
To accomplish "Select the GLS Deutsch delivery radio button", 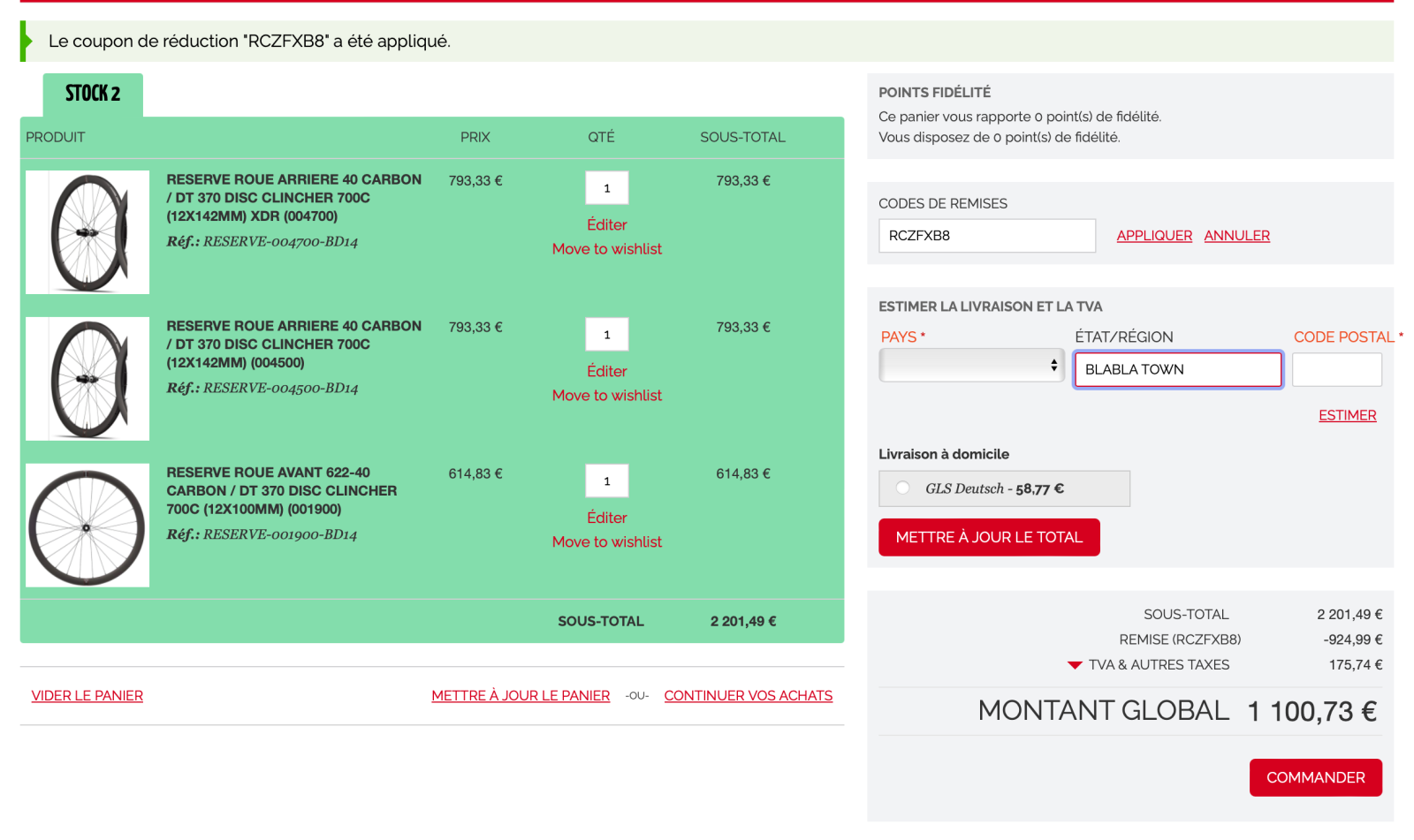I will (902, 488).
